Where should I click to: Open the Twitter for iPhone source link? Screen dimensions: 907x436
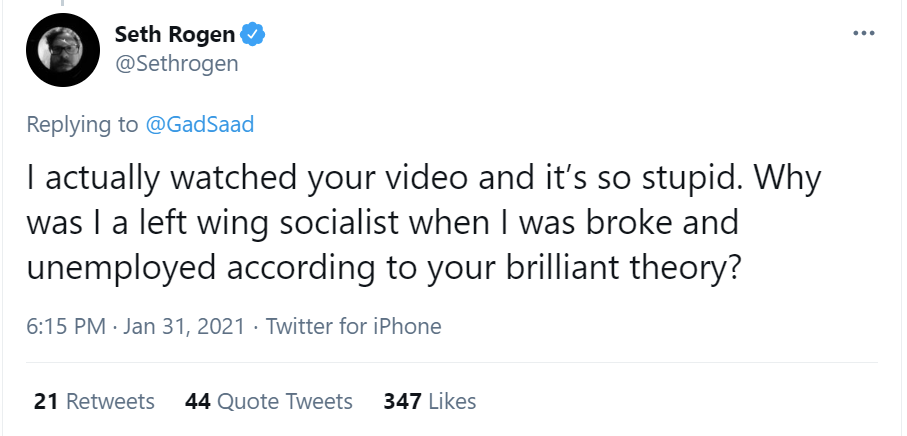coord(353,326)
